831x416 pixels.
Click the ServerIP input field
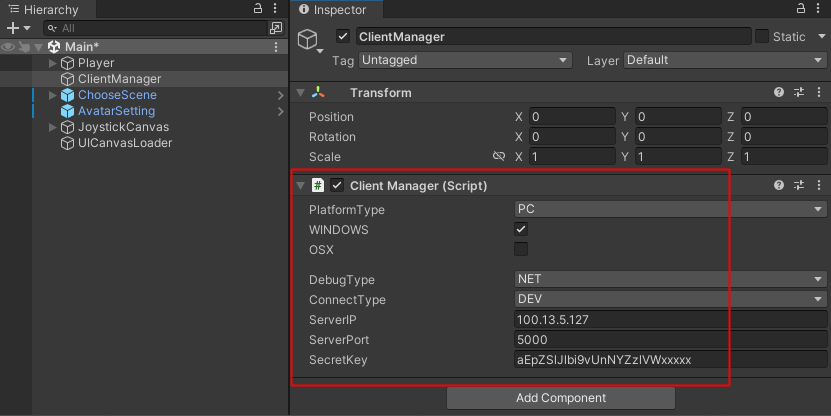coord(670,320)
